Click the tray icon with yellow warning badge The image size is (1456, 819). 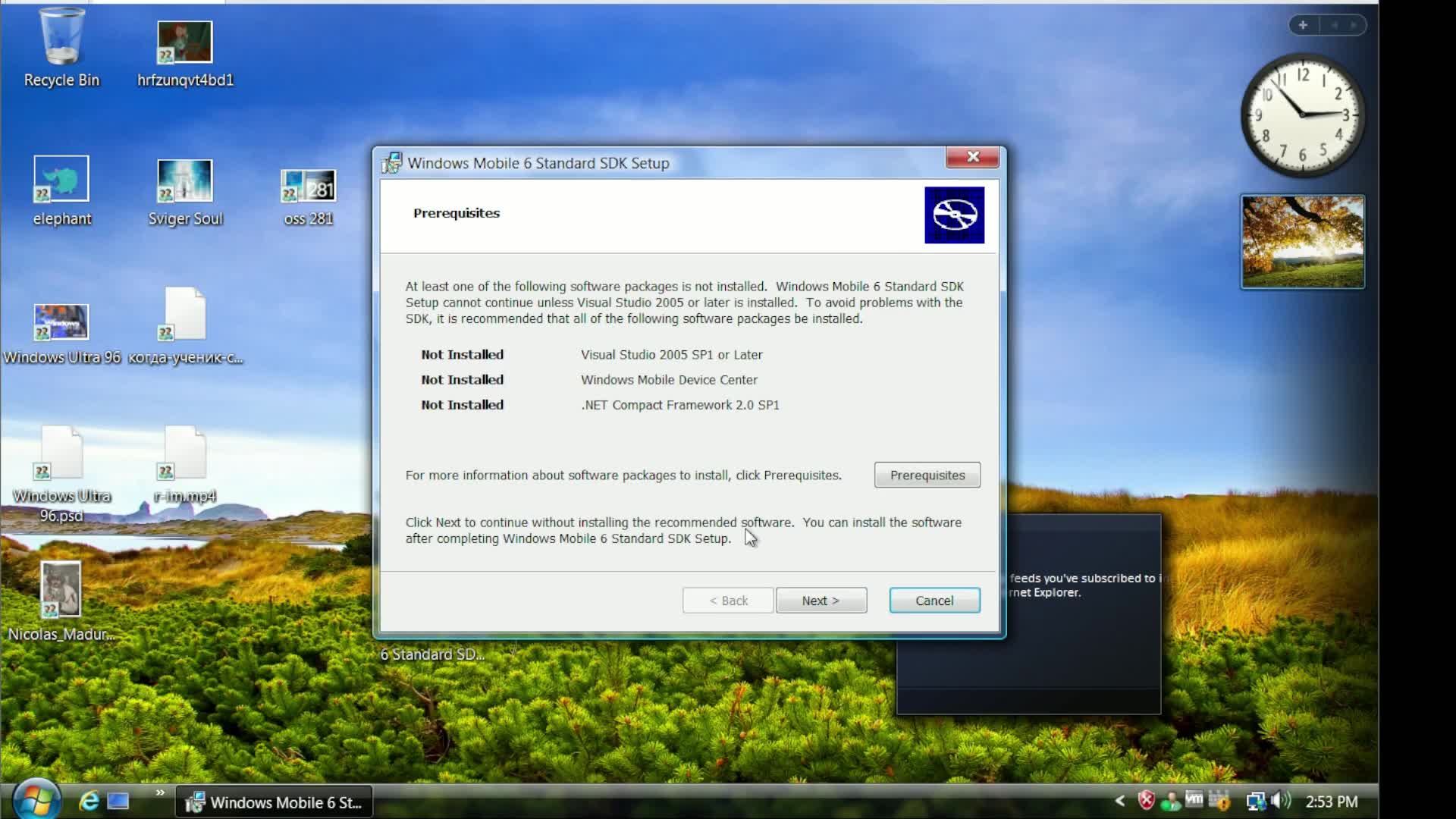pos(1219,800)
